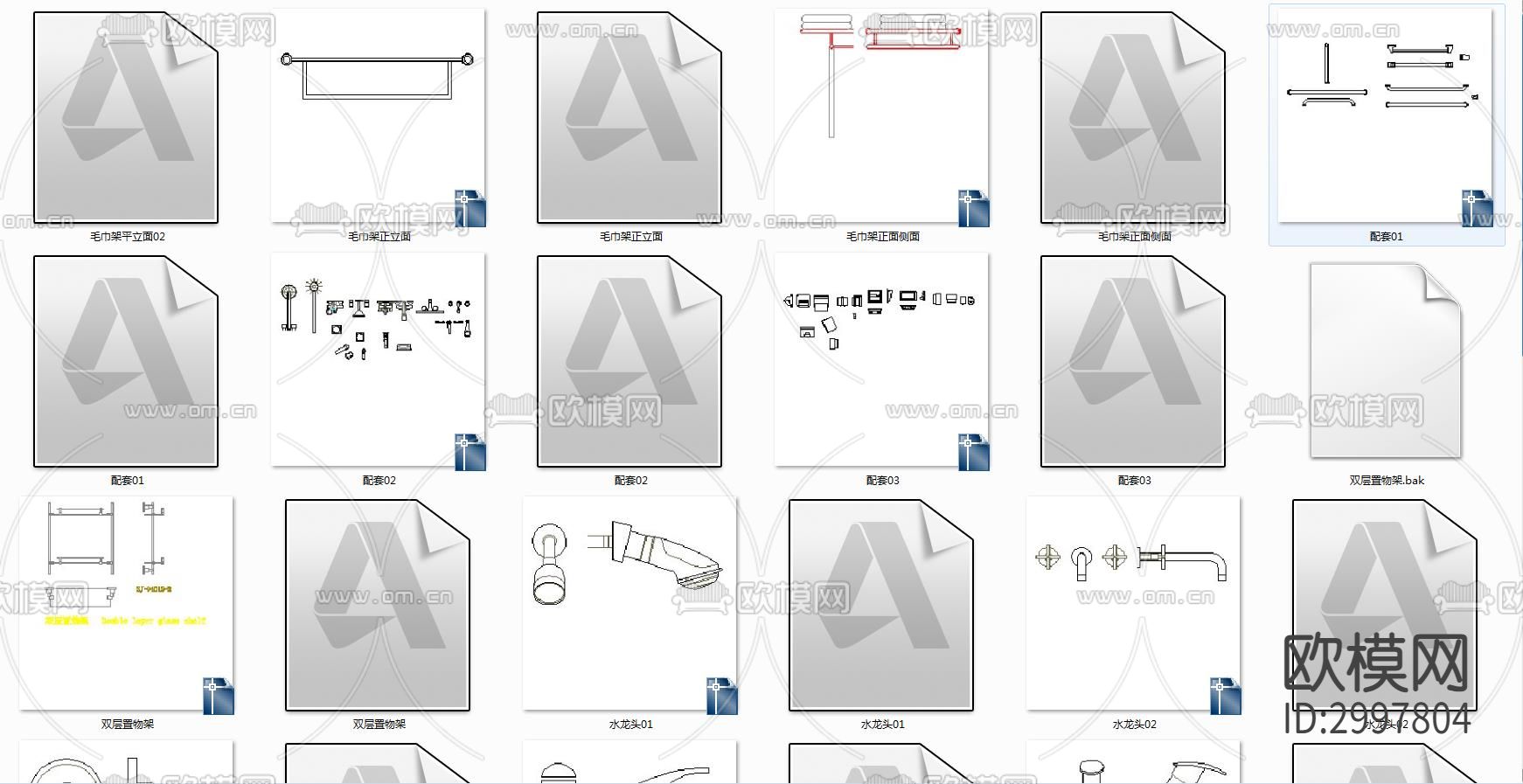
Task: Click the 双层置物架 name under the Autodesk icon
Action: pyautogui.click(x=379, y=725)
